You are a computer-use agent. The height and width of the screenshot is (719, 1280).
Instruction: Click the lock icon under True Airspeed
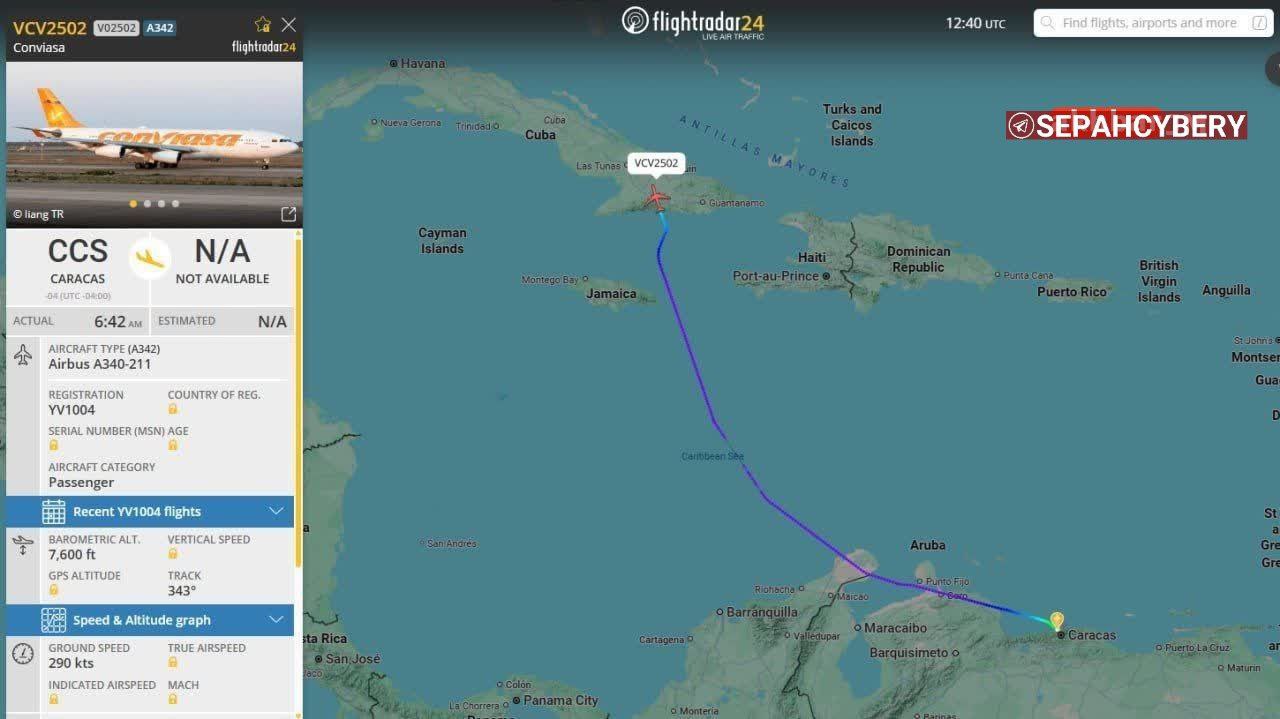(173, 663)
